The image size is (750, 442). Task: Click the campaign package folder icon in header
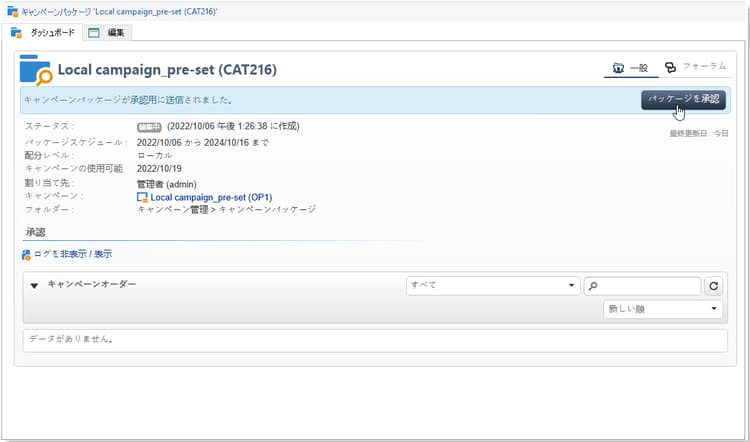36,70
